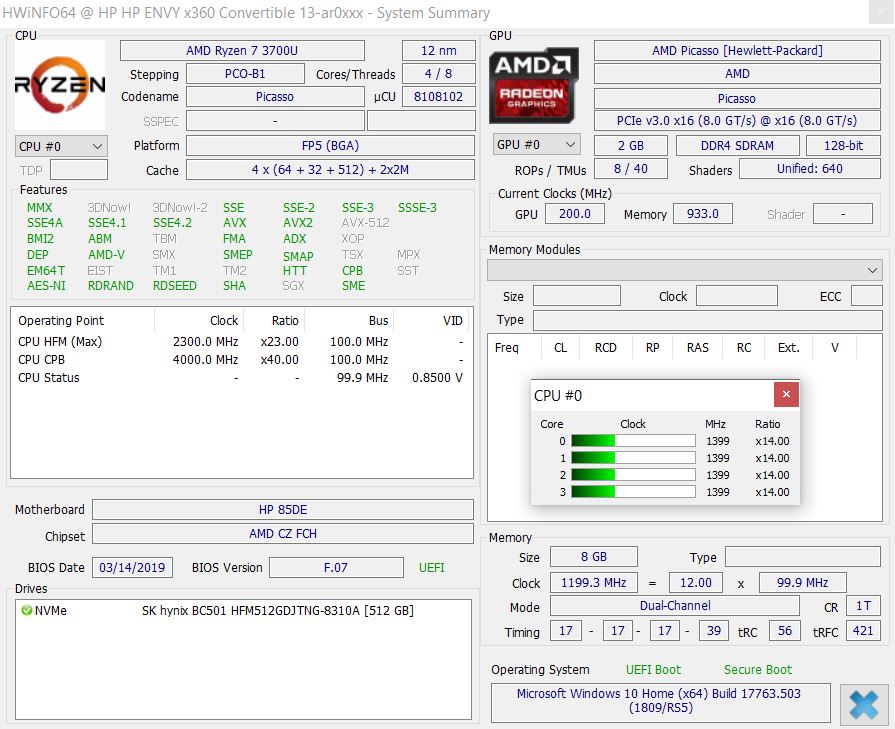Image resolution: width=895 pixels, height=729 pixels.
Task: Click the ROPs/TMUs value 8 / 40
Action: click(631, 168)
